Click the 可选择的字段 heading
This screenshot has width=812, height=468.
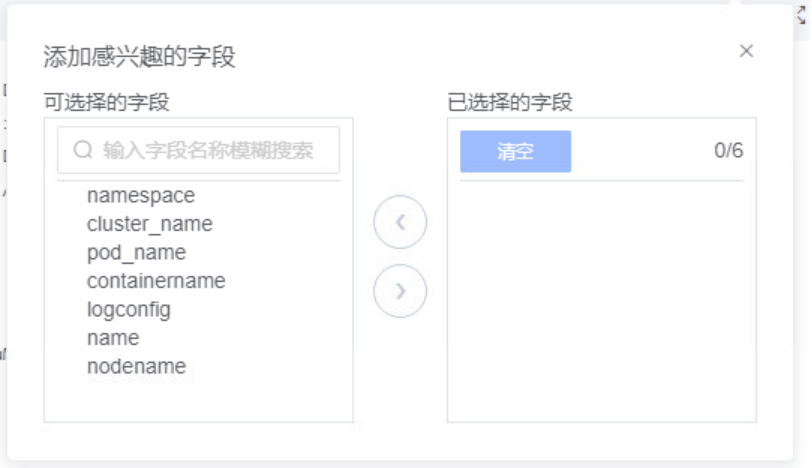(x=107, y=102)
